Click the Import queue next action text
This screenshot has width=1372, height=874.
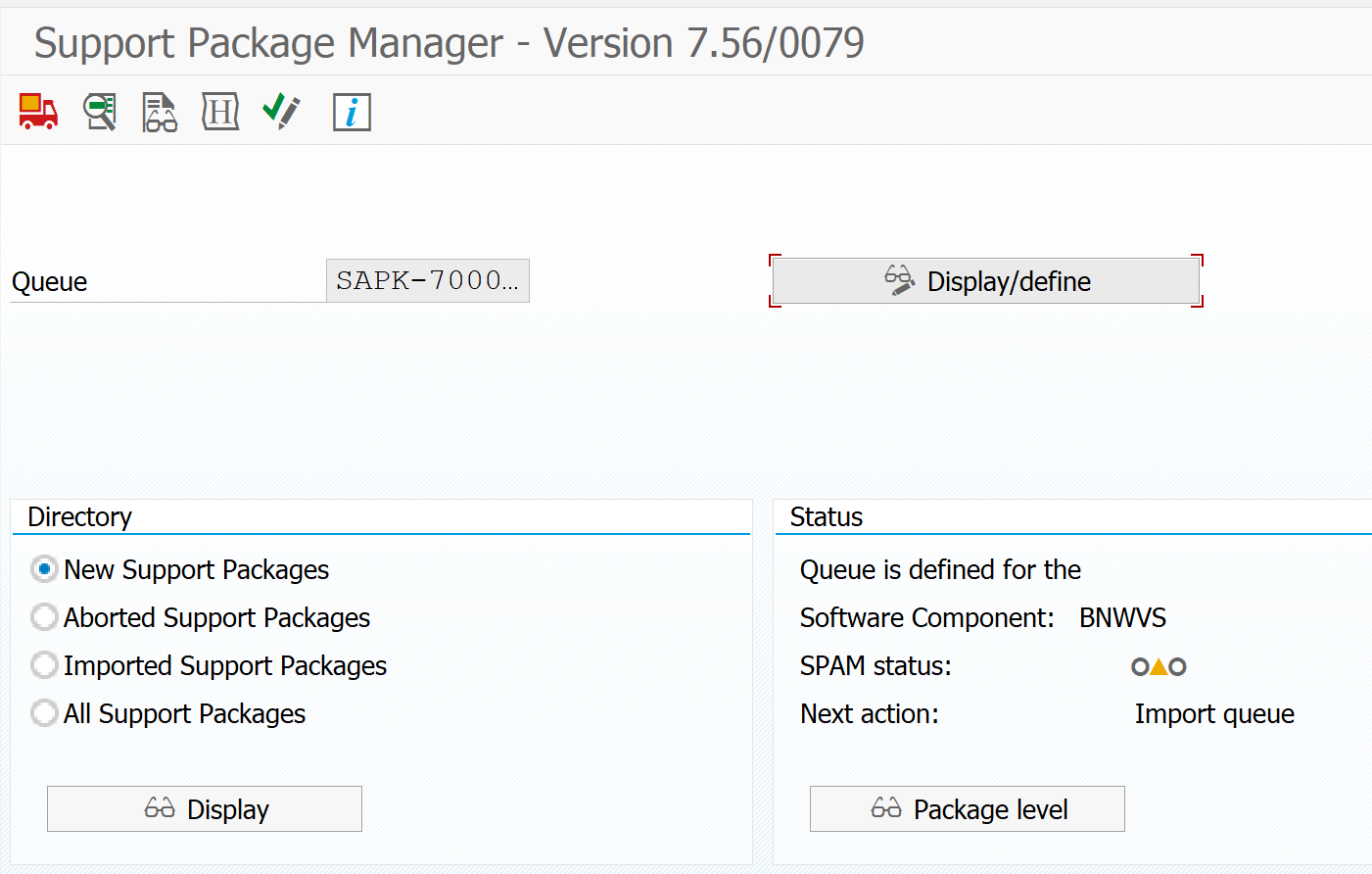[x=1214, y=714]
